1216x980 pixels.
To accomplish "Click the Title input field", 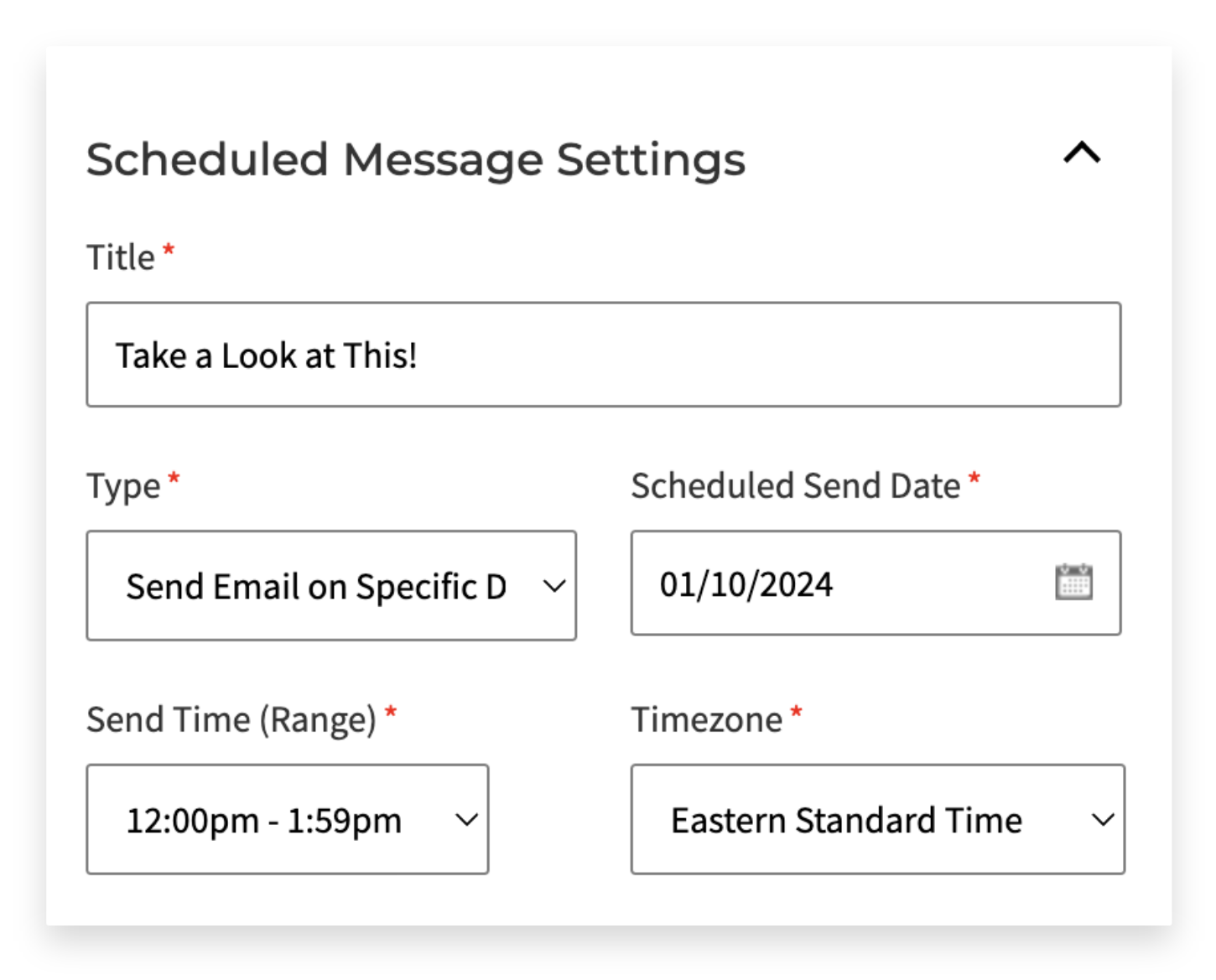I will click(604, 354).
